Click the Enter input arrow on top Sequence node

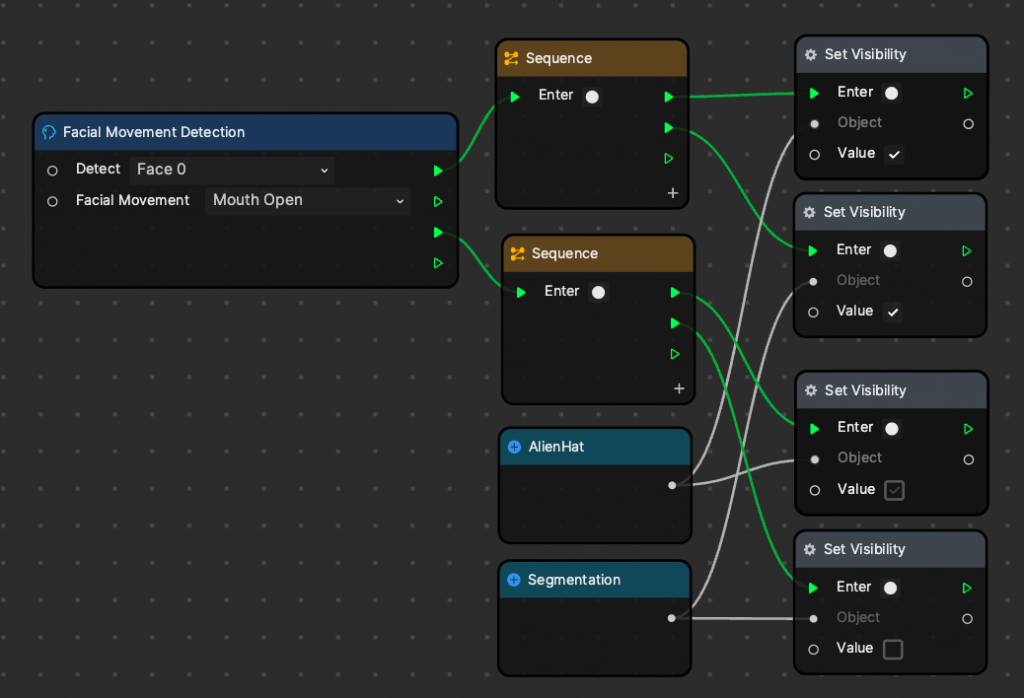pos(515,97)
